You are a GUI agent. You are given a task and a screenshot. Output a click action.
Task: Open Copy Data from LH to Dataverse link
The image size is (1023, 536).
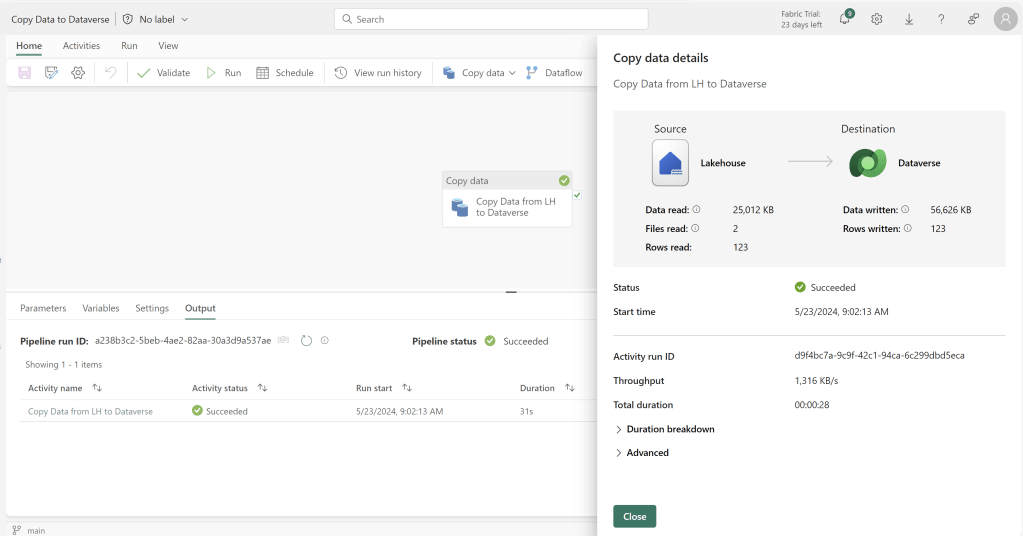(x=90, y=411)
